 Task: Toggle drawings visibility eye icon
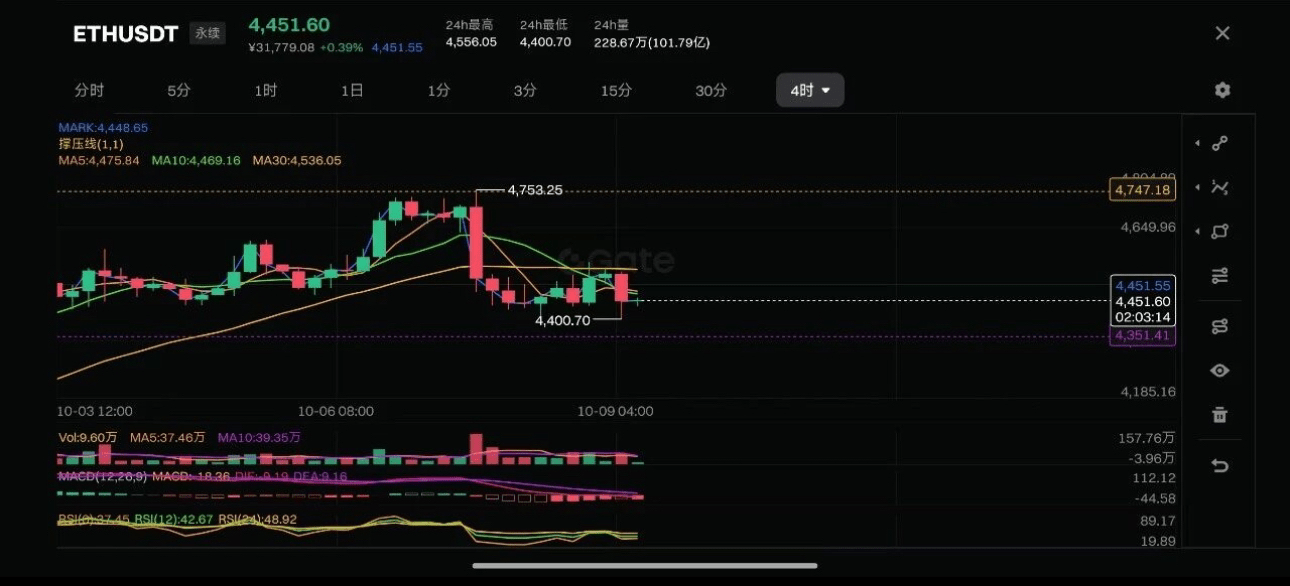[x=1220, y=370]
